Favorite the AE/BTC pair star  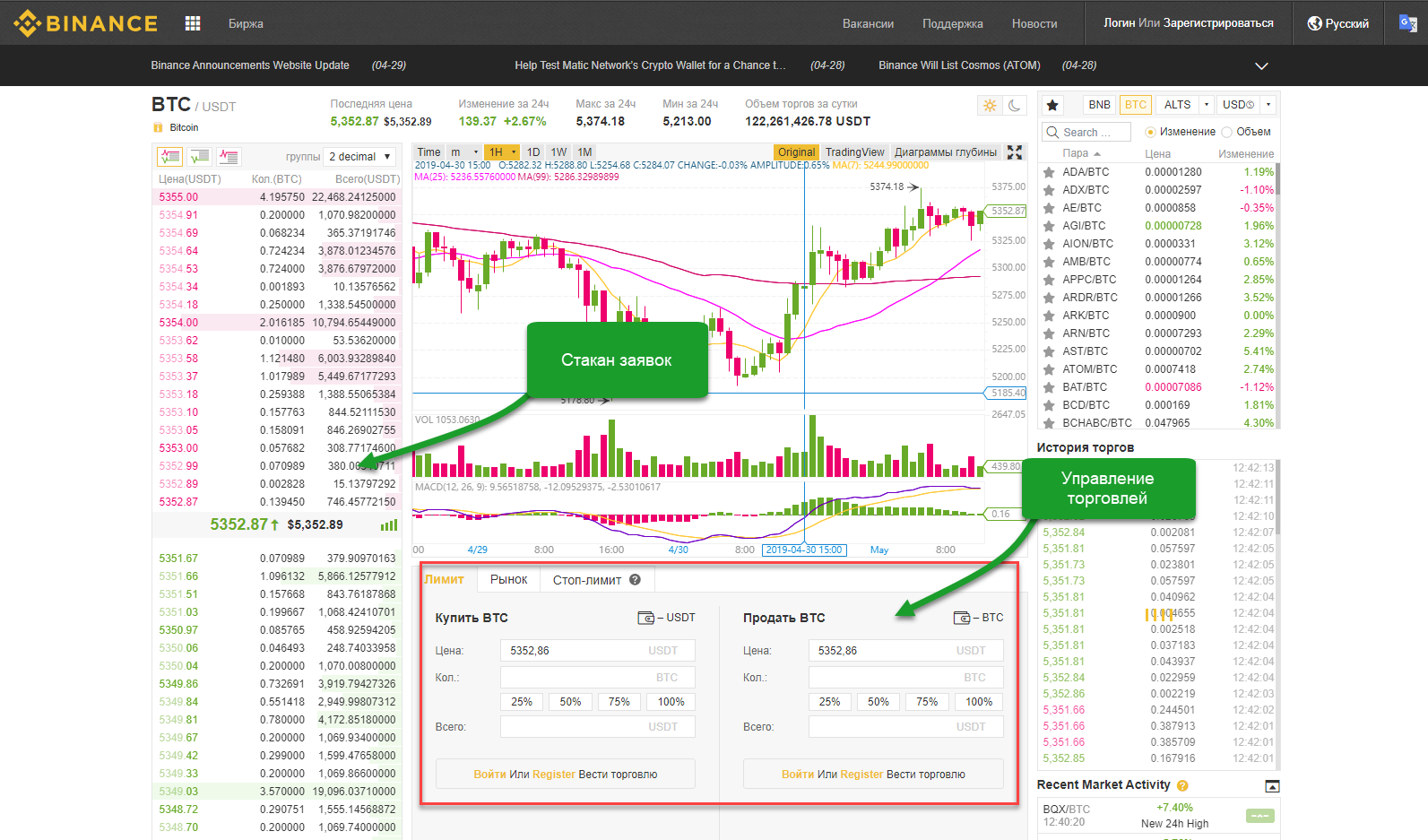[x=1049, y=208]
